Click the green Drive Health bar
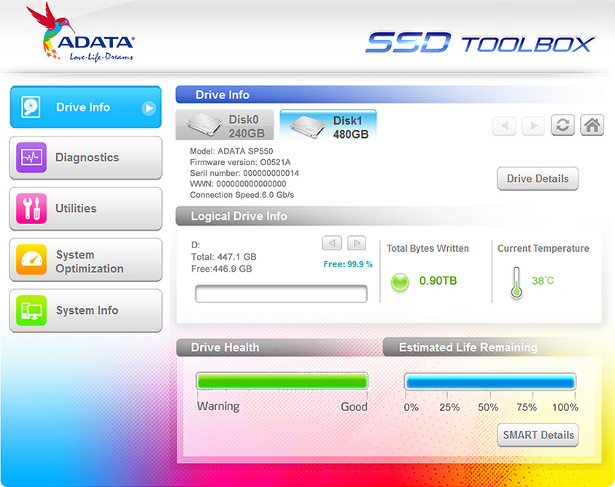Image resolution: width=615 pixels, height=487 pixels. [x=282, y=381]
